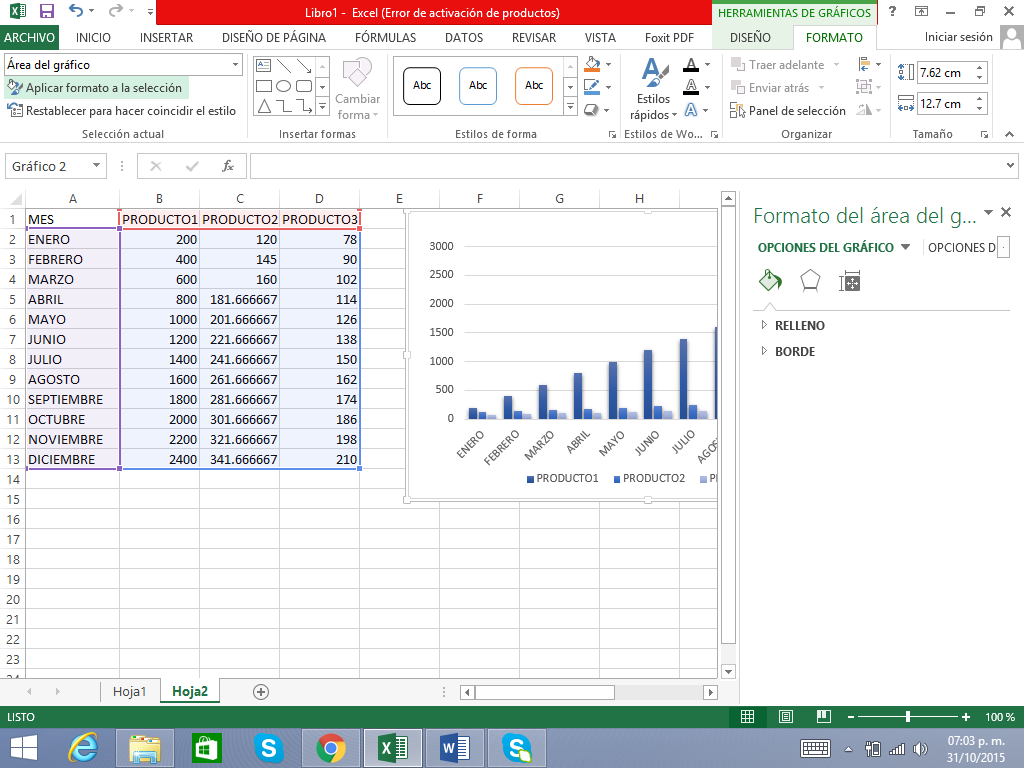Image resolution: width=1024 pixels, height=768 pixels.
Task: Select the Effects pentagon icon
Action: (811, 281)
